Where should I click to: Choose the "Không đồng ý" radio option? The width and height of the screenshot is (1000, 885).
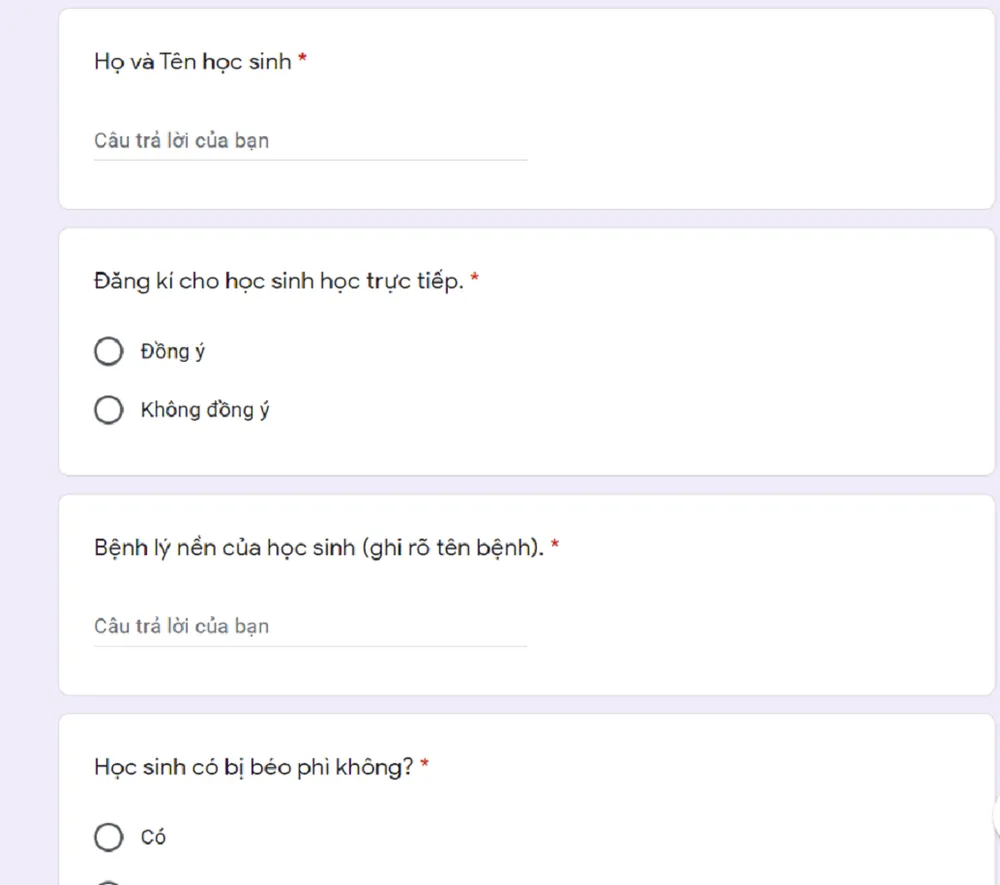point(108,410)
